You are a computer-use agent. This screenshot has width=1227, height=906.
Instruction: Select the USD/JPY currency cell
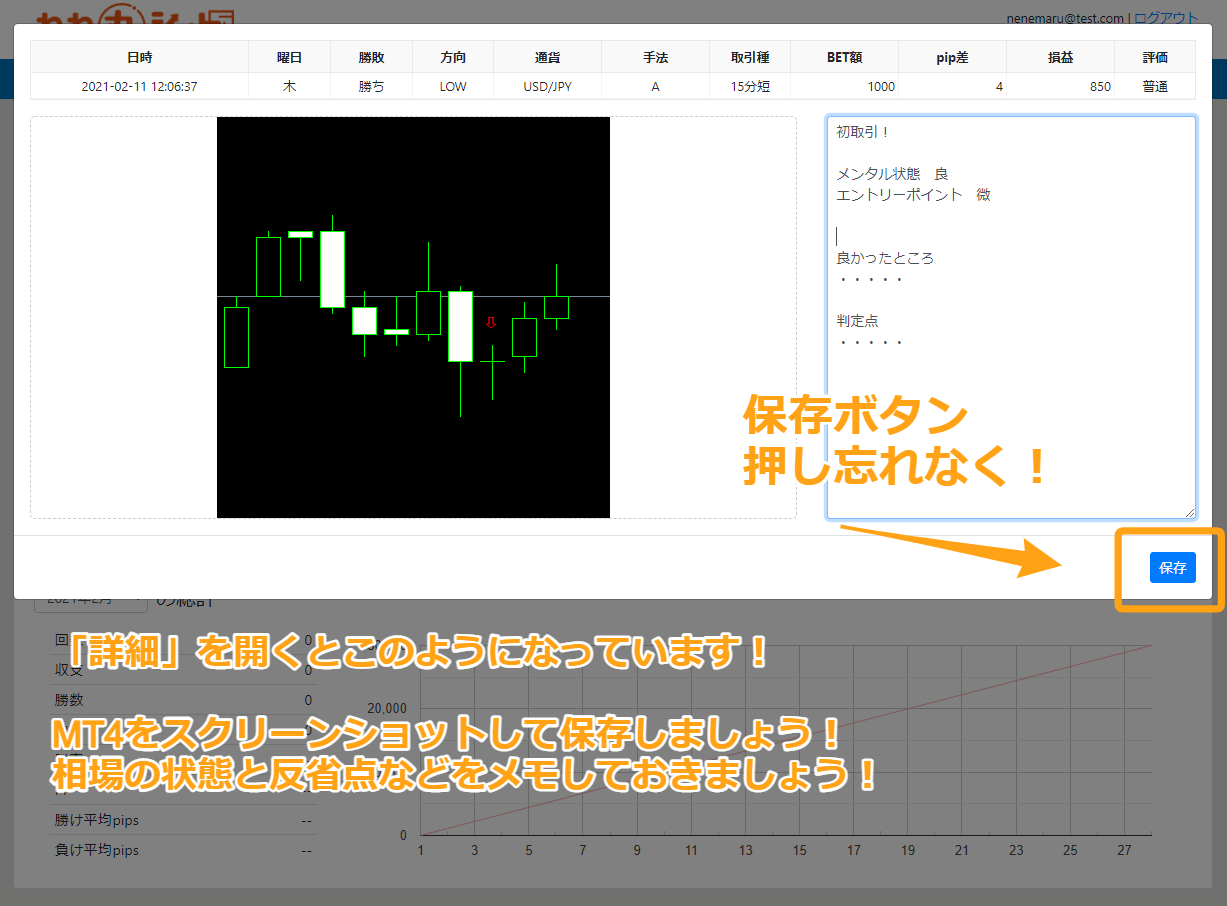click(548, 86)
